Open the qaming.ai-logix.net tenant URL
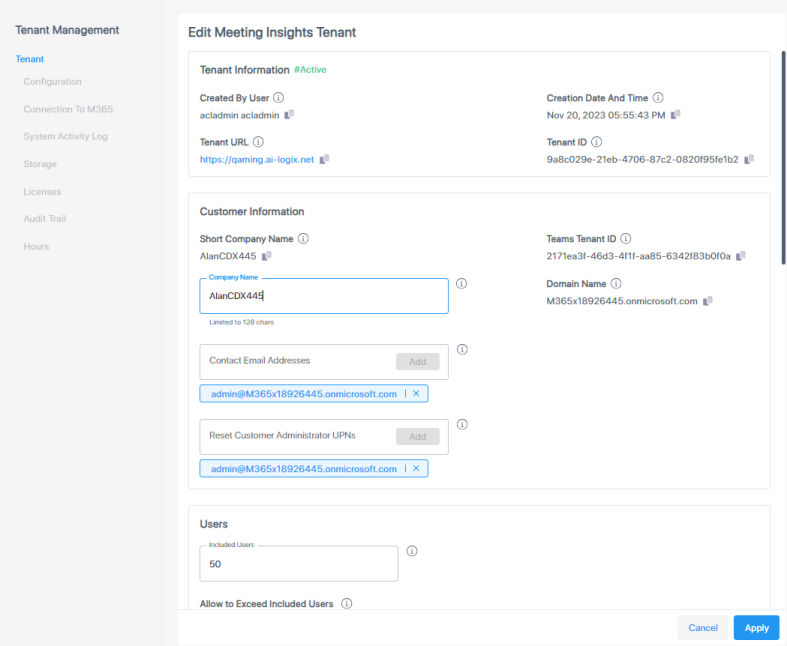 tap(257, 159)
